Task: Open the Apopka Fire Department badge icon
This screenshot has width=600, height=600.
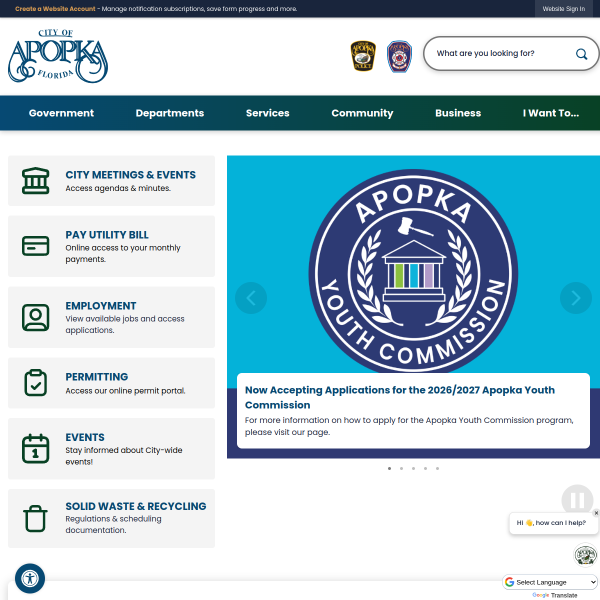Action: pos(399,56)
